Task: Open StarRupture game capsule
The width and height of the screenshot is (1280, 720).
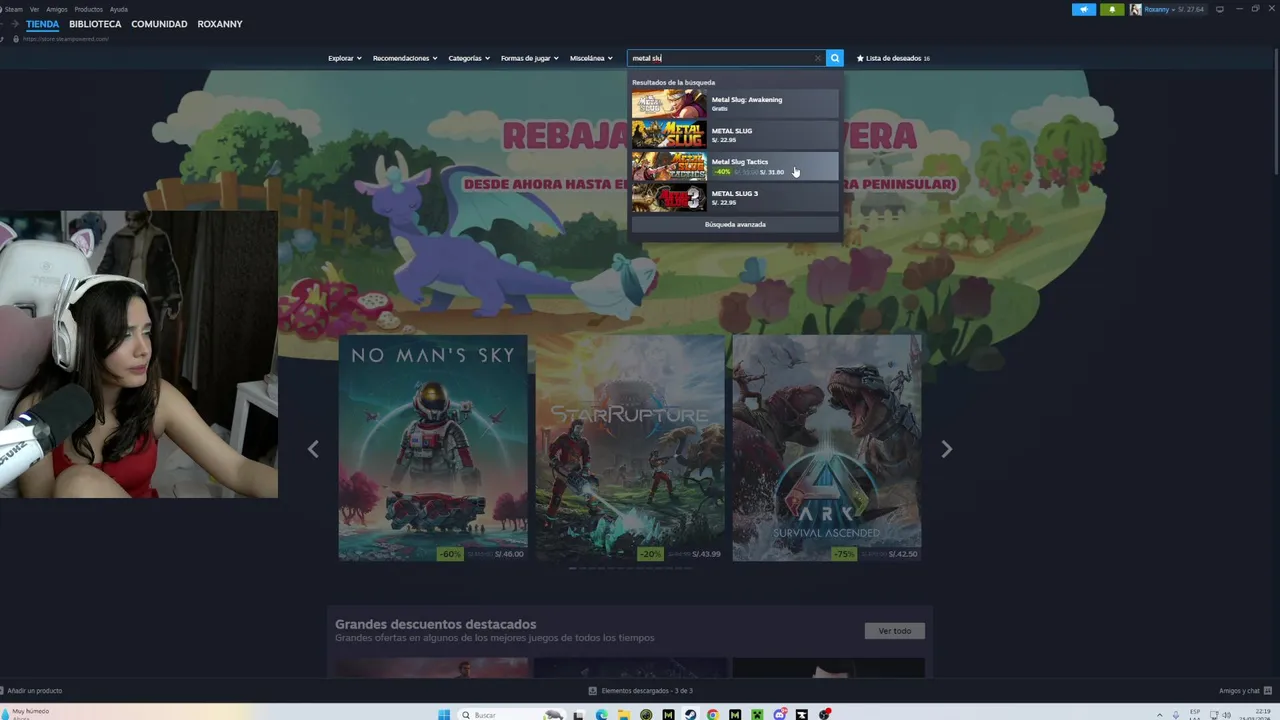Action: (630, 447)
